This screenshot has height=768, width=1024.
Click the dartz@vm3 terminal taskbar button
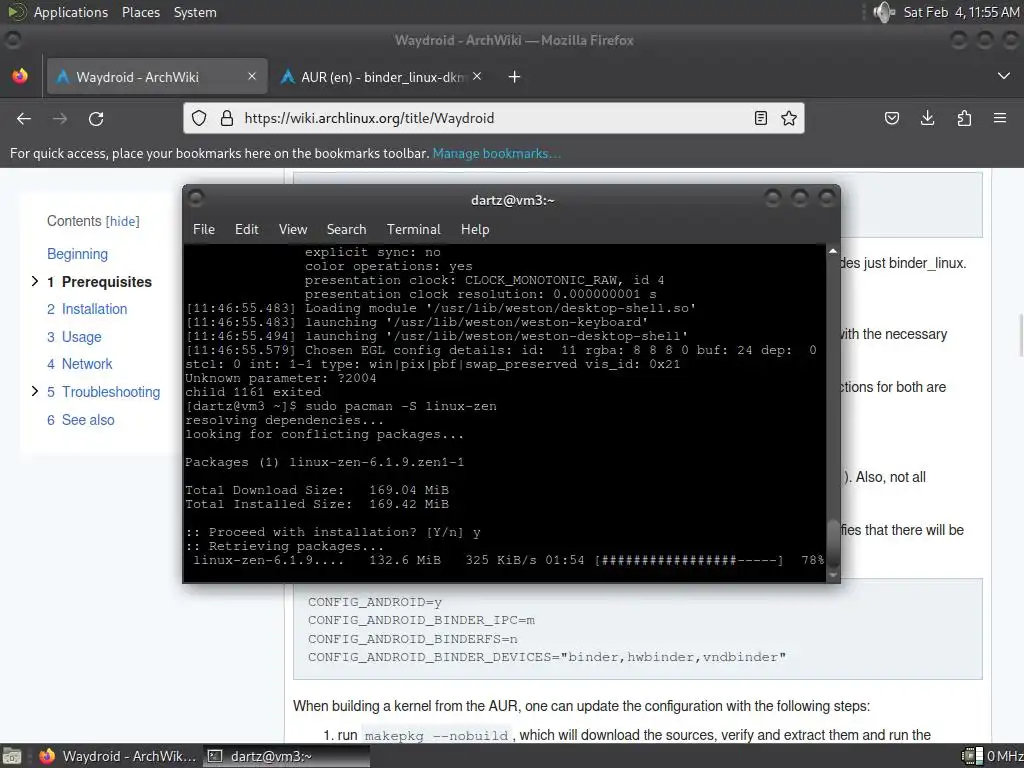(x=286, y=756)
